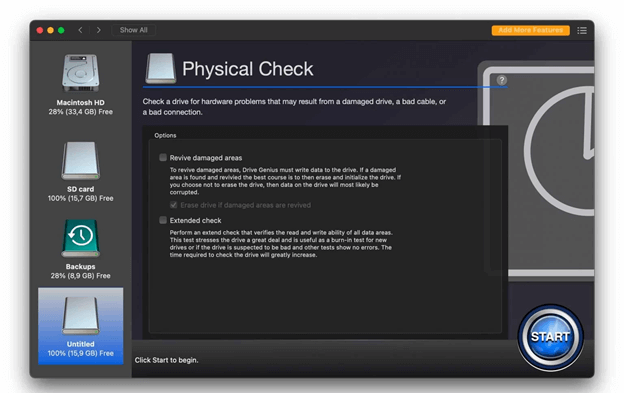Image resolution: width=624 pixels, height=393 pixels.
Task: Click the 'Options' group label
Action: 165,135
